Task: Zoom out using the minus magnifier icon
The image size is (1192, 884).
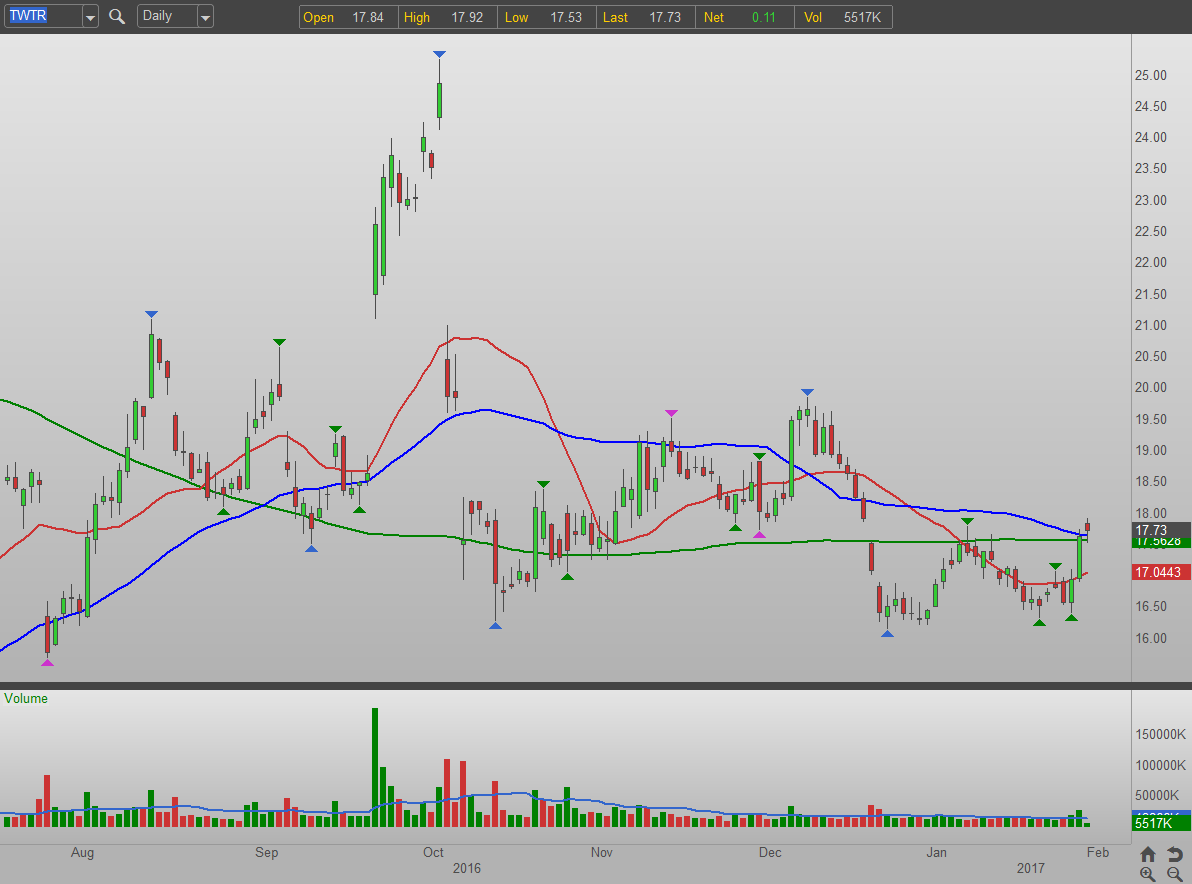Action: pyautogui.click(x=1175, y=874)
